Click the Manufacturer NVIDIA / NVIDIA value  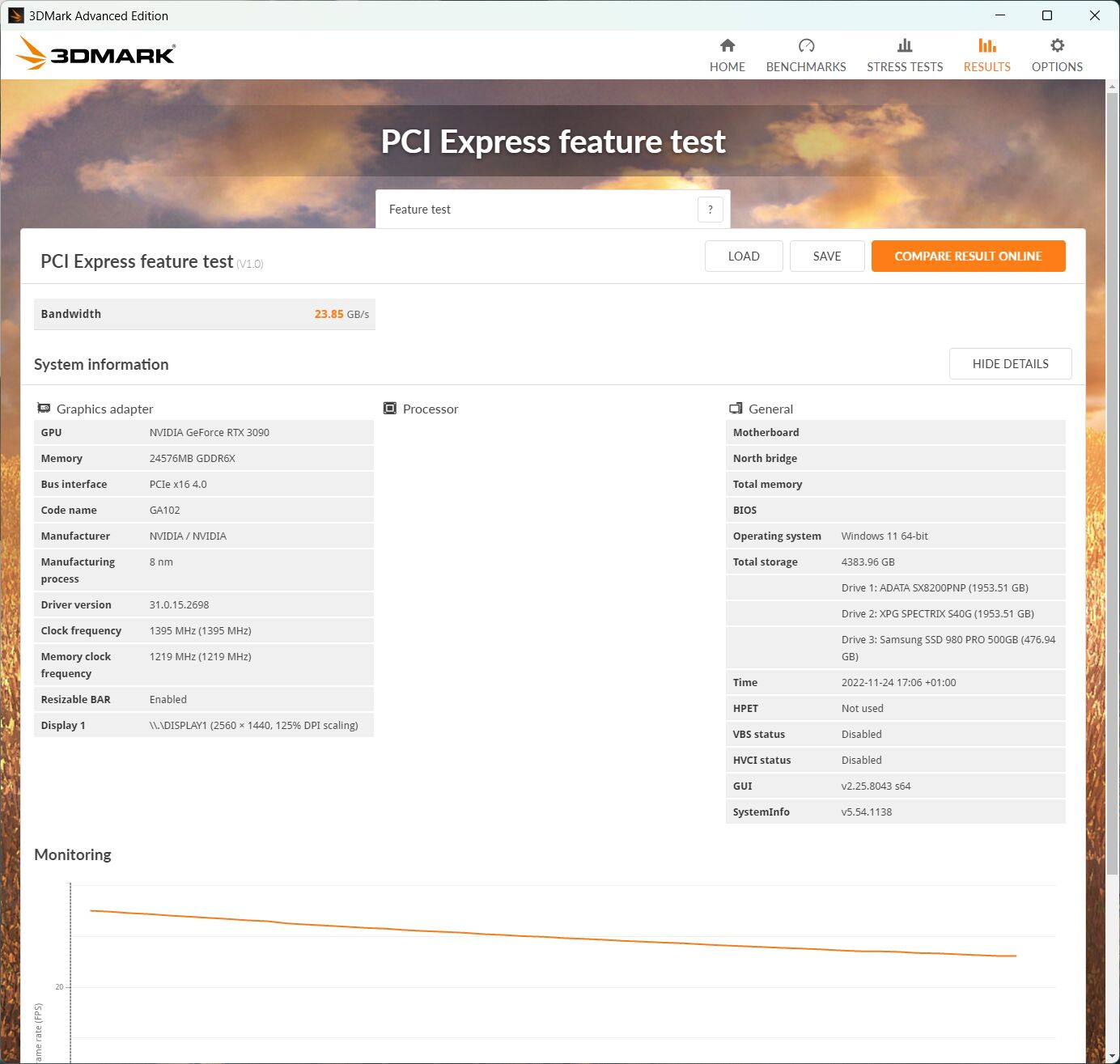pyautogui.click(x=188, y=536)
